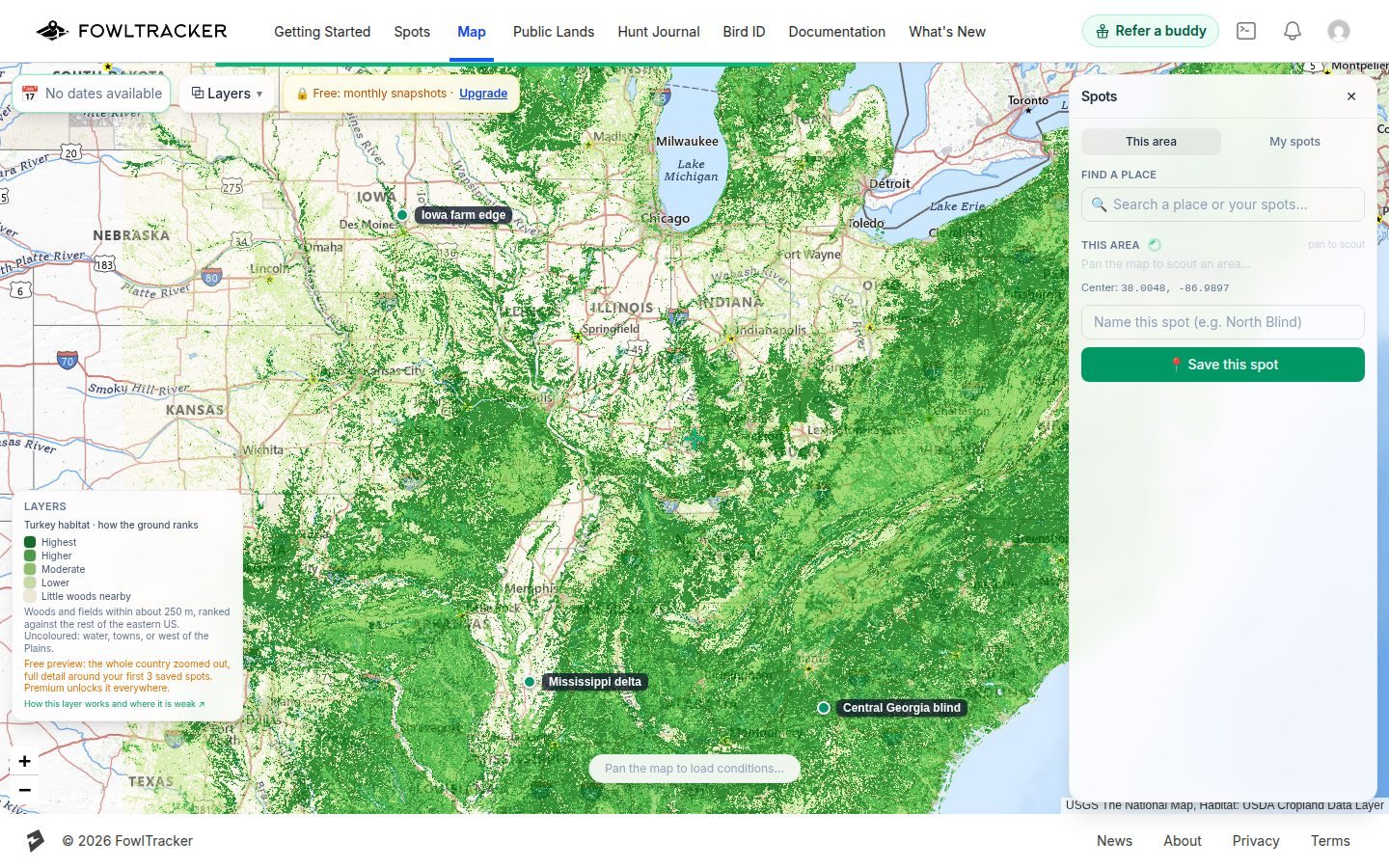This screenshot has height=868, width=1389.
Task: Open the Privacy footer link
Action: point(1256,841)
